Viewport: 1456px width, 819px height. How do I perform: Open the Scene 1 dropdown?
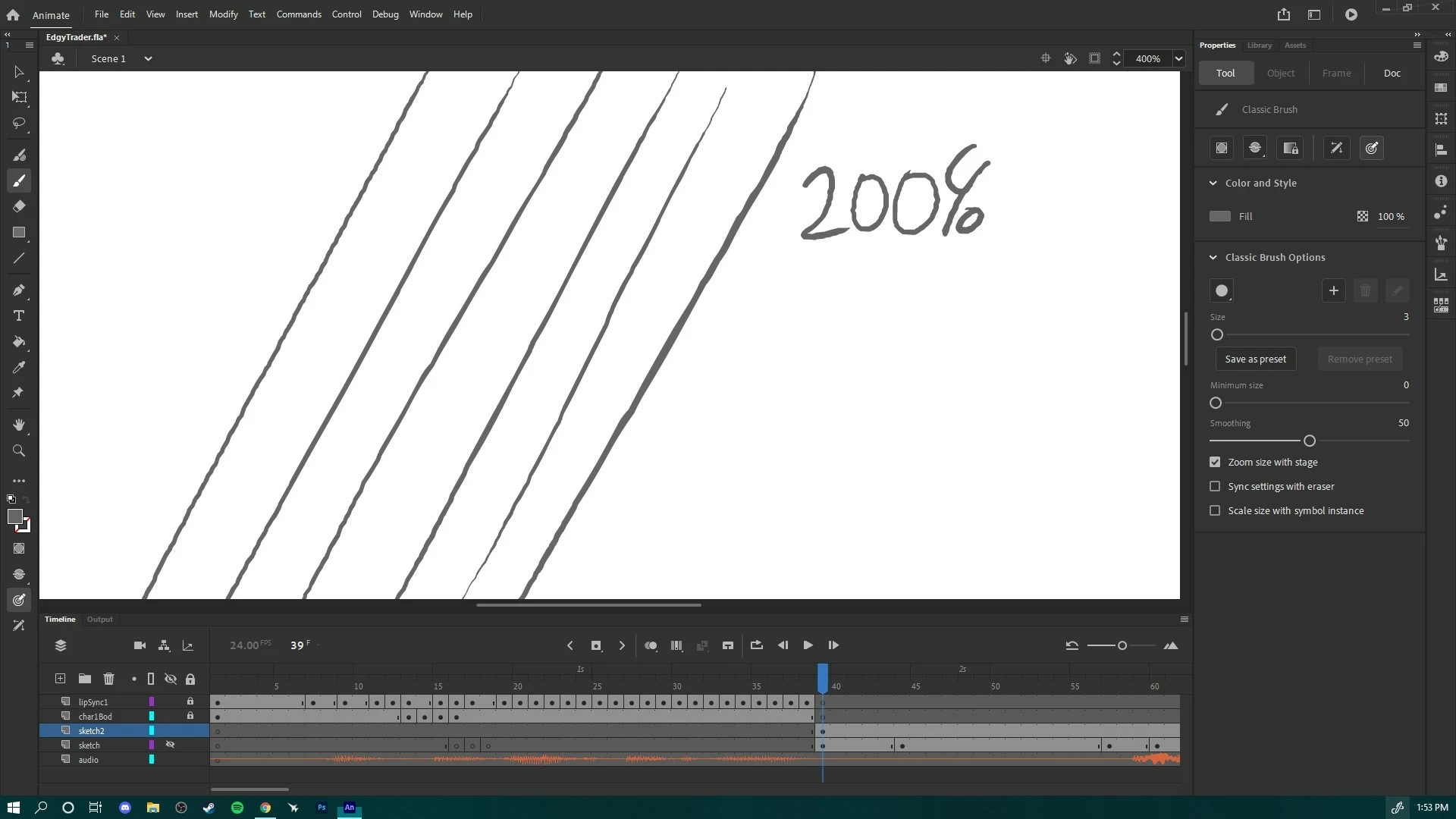point(148,58)
